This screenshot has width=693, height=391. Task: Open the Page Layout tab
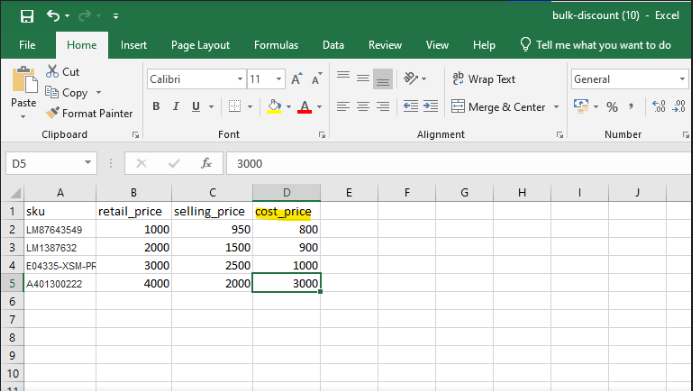pyautogui.click(x=200, y=45)
